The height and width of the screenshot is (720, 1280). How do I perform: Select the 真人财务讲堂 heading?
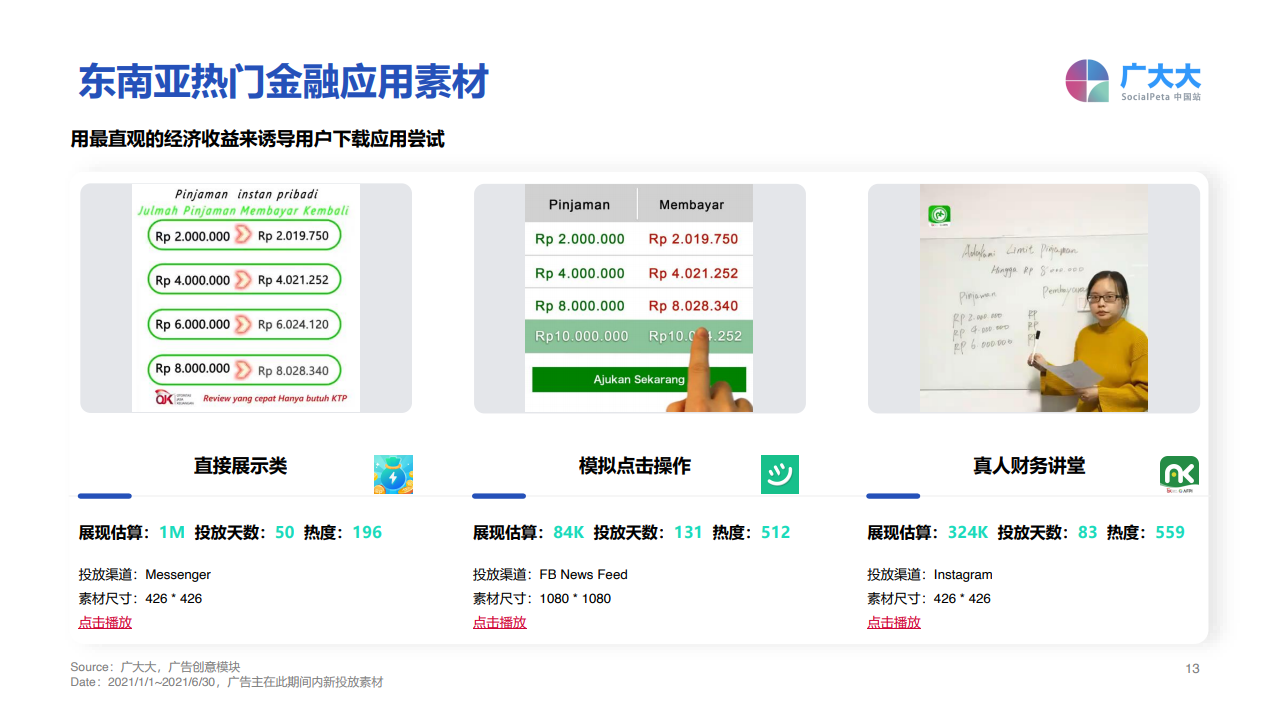click(1028, 466)
